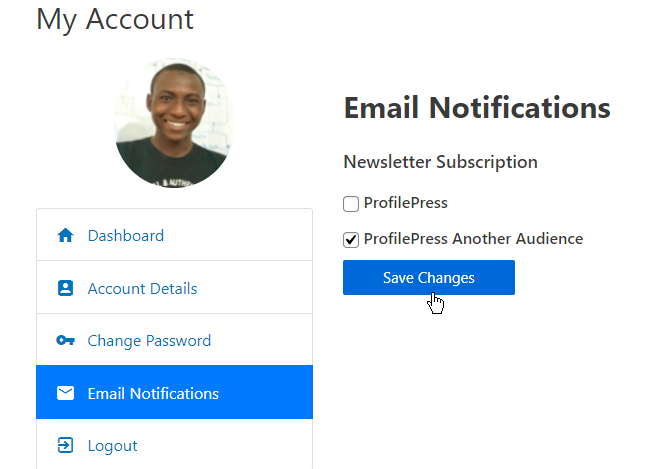Click the envelope icon for Email Notifications

pos(65,393)
